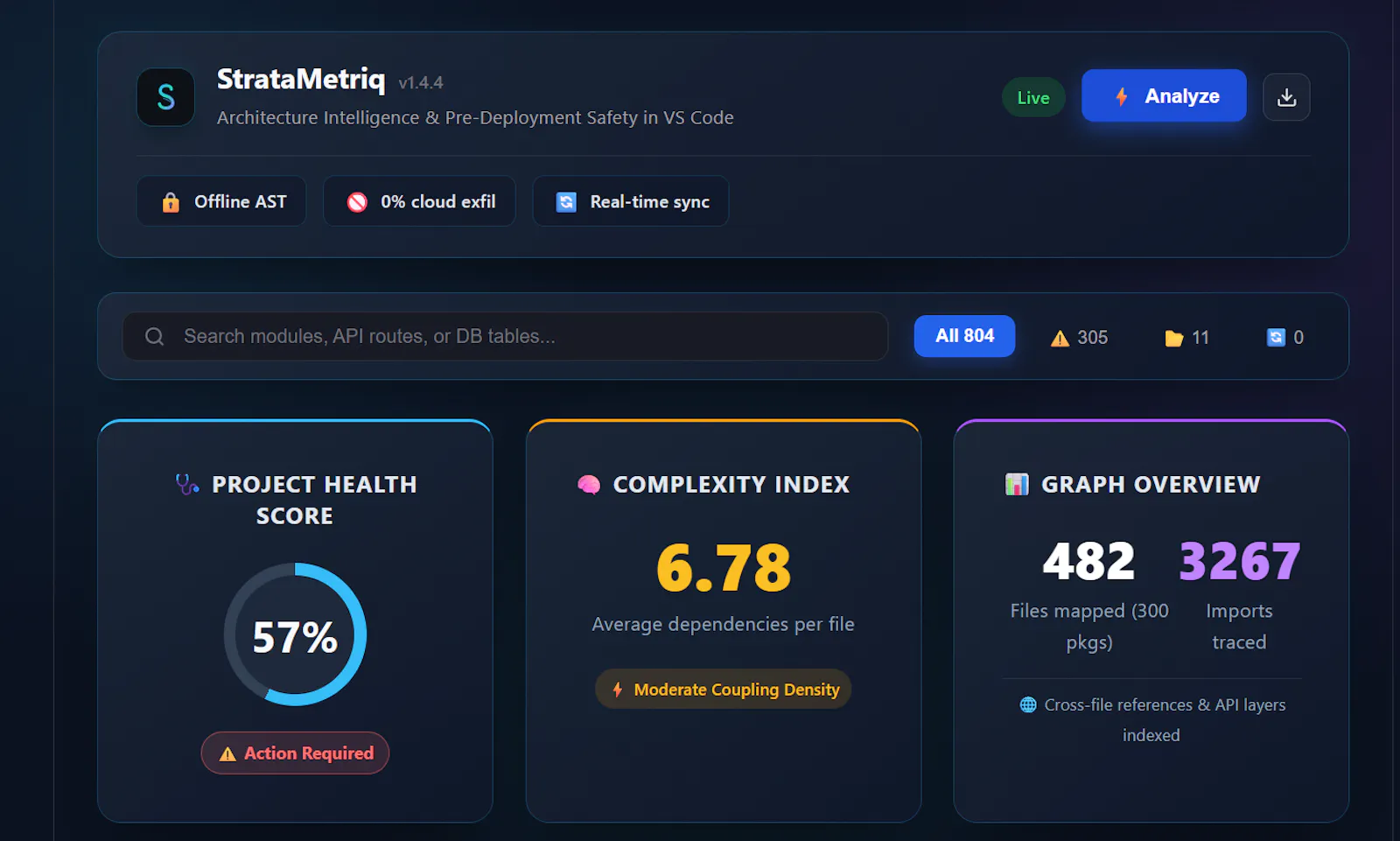Click the sync icon beside Real-time sync
This screenshot has height=841, width=1400.
[x=566, y=202]
